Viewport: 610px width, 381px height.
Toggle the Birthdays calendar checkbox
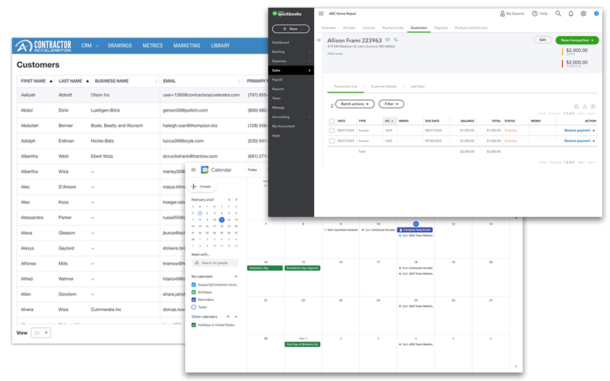(x=194, y=292)
